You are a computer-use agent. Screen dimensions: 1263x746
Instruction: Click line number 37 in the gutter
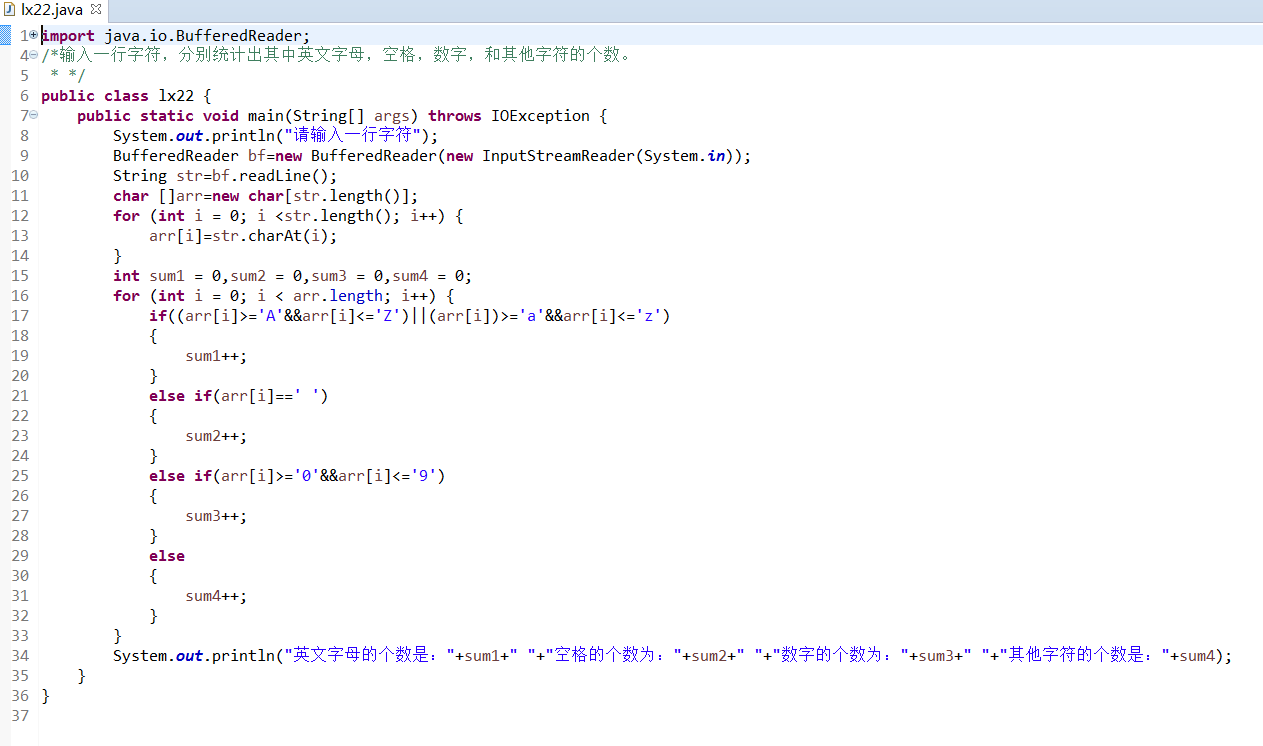tap(20, 716)
